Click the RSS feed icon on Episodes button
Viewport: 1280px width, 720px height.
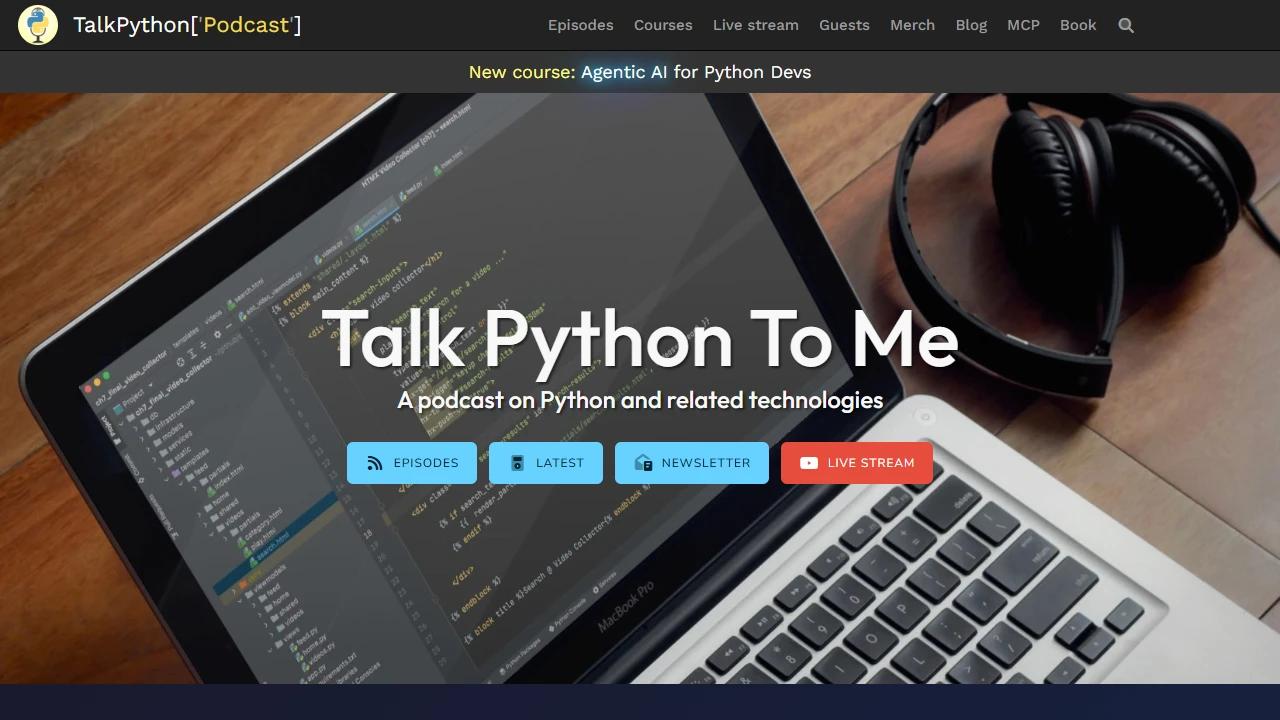pos(375,462)
